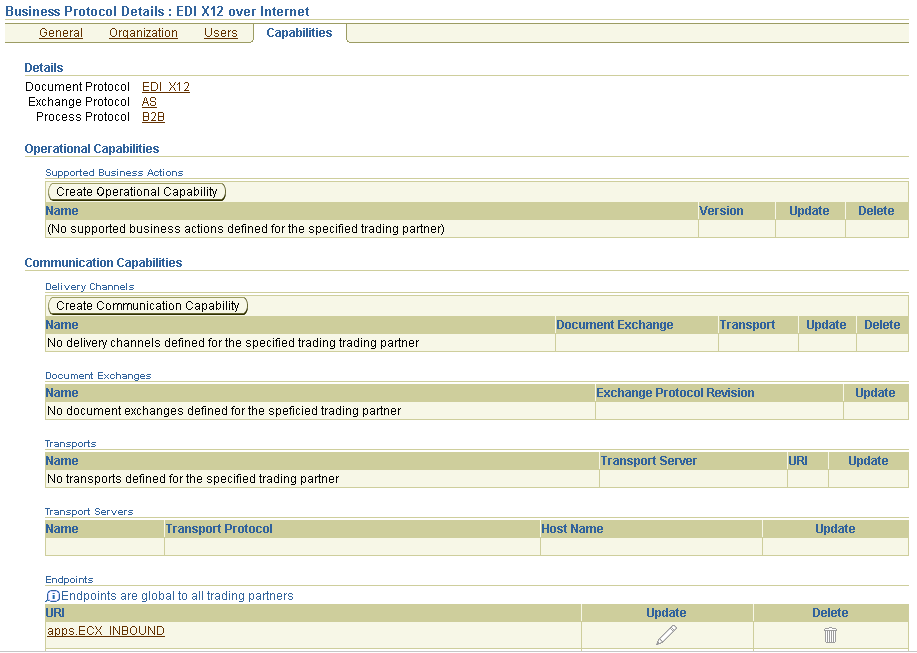Click the Supported Business Actions subheading
Screen dimensions: 917x653
tap(114, 172)
